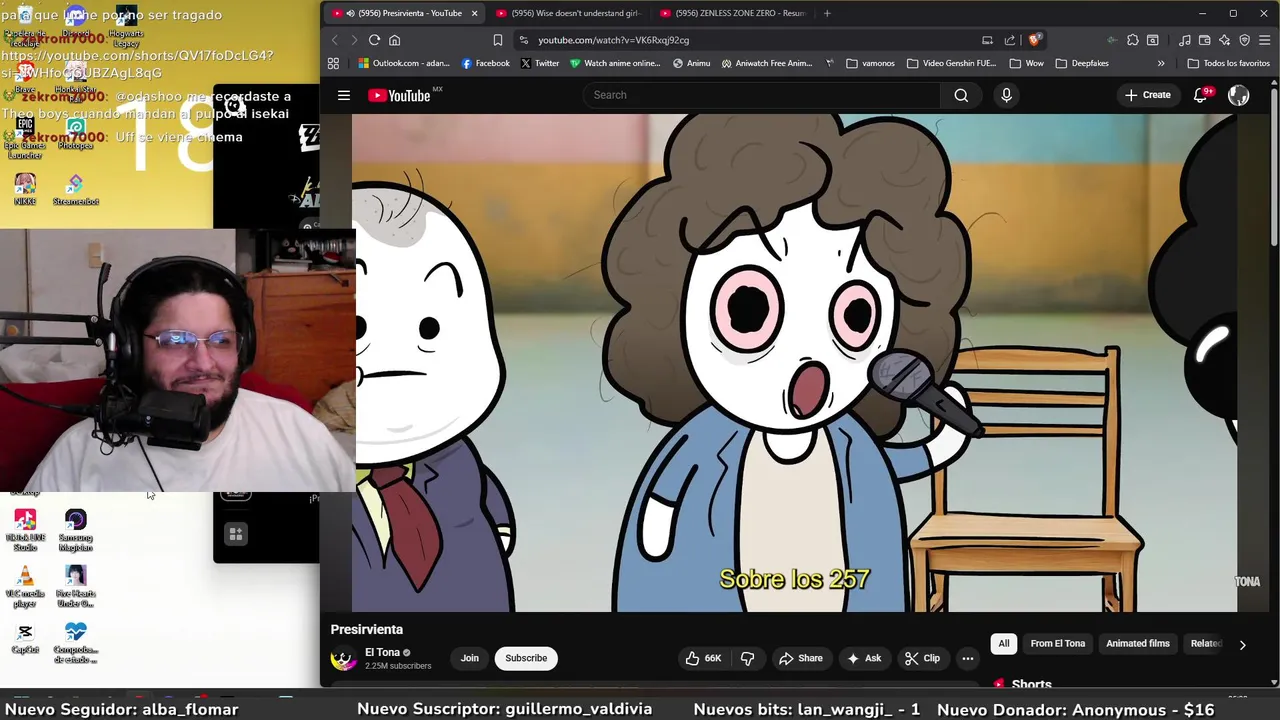This screenshot has width=1280, height=720.
Task: Open the Deepfakes bookmarks folder
Action: pyautogui.click(x=1082, y=63)
